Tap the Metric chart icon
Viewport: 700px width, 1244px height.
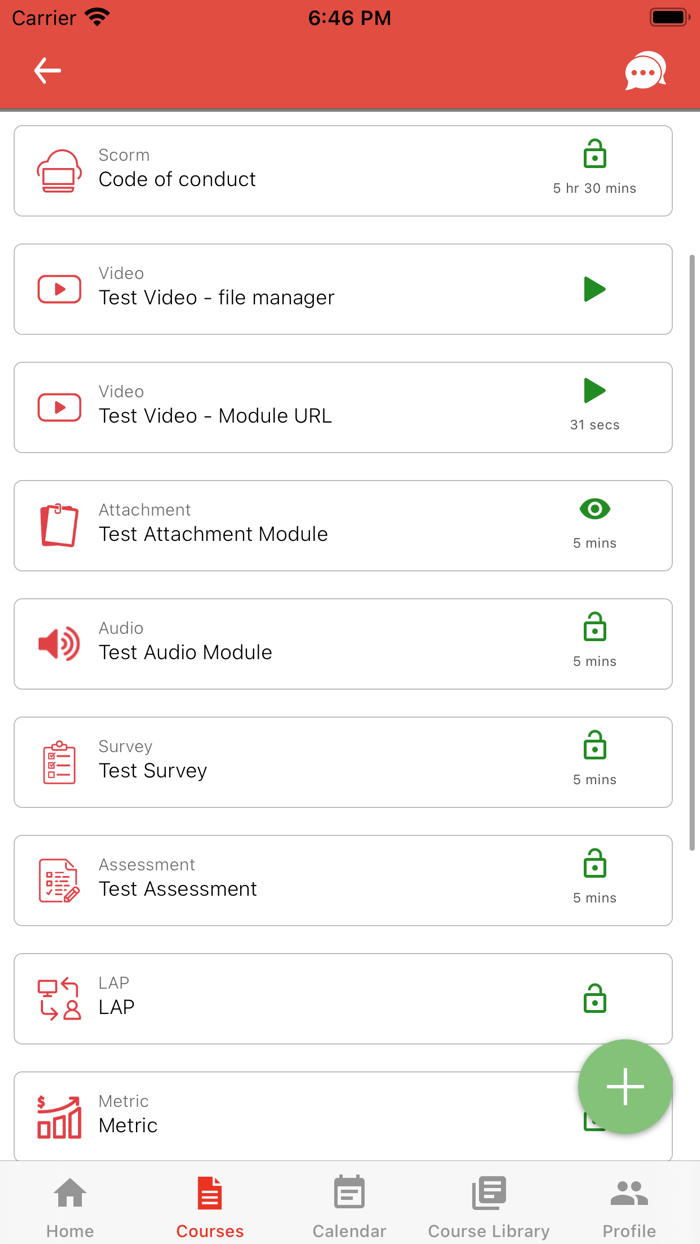(x=59, y=1116)
